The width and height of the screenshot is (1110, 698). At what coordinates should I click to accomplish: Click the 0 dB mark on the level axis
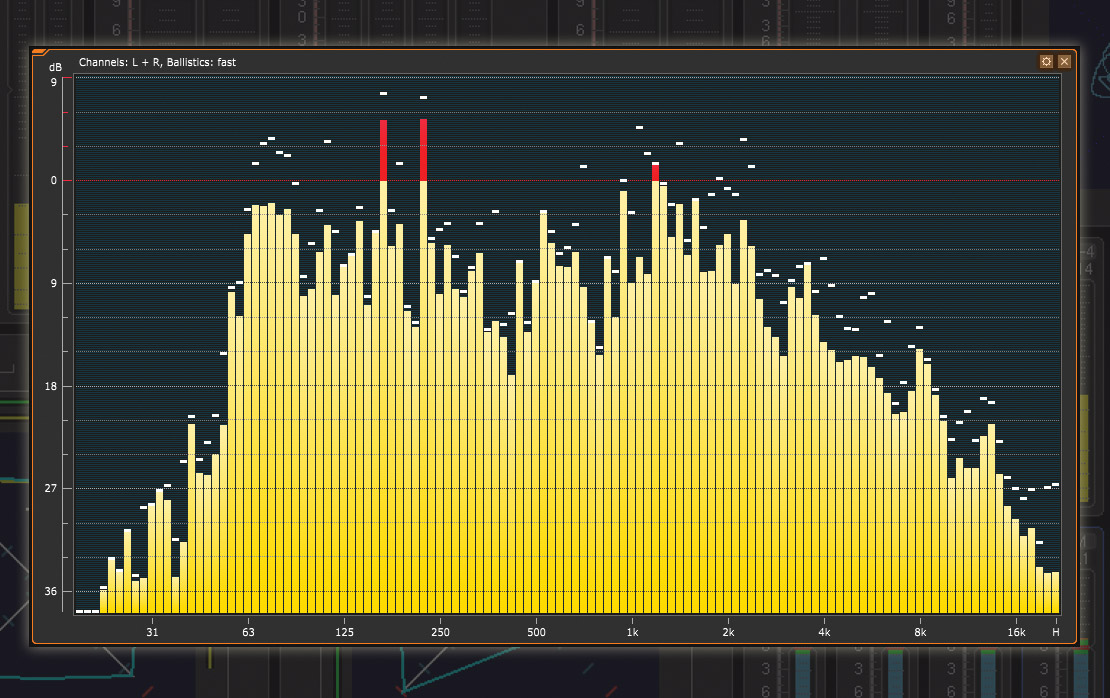point(53,181)
